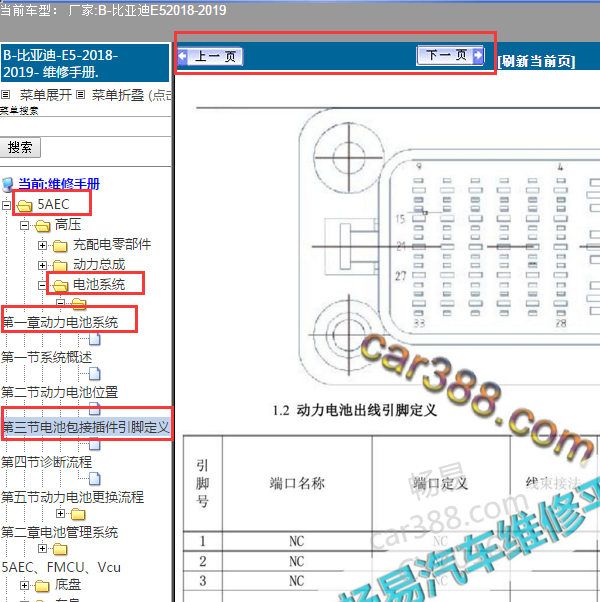Click NC port name in pin 1 row
The image size is (600, 602).
(x=297, y=541)
